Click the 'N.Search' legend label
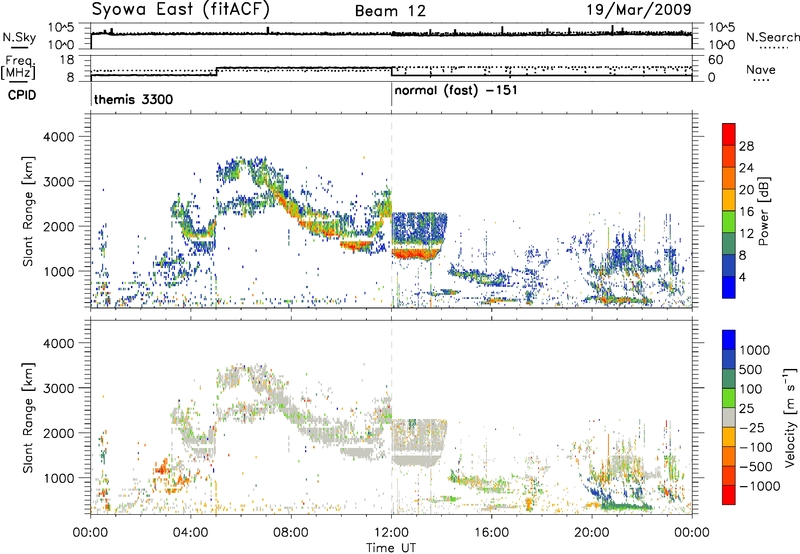The width and height of the screenshot is (800, 554). tap(772, 37)
